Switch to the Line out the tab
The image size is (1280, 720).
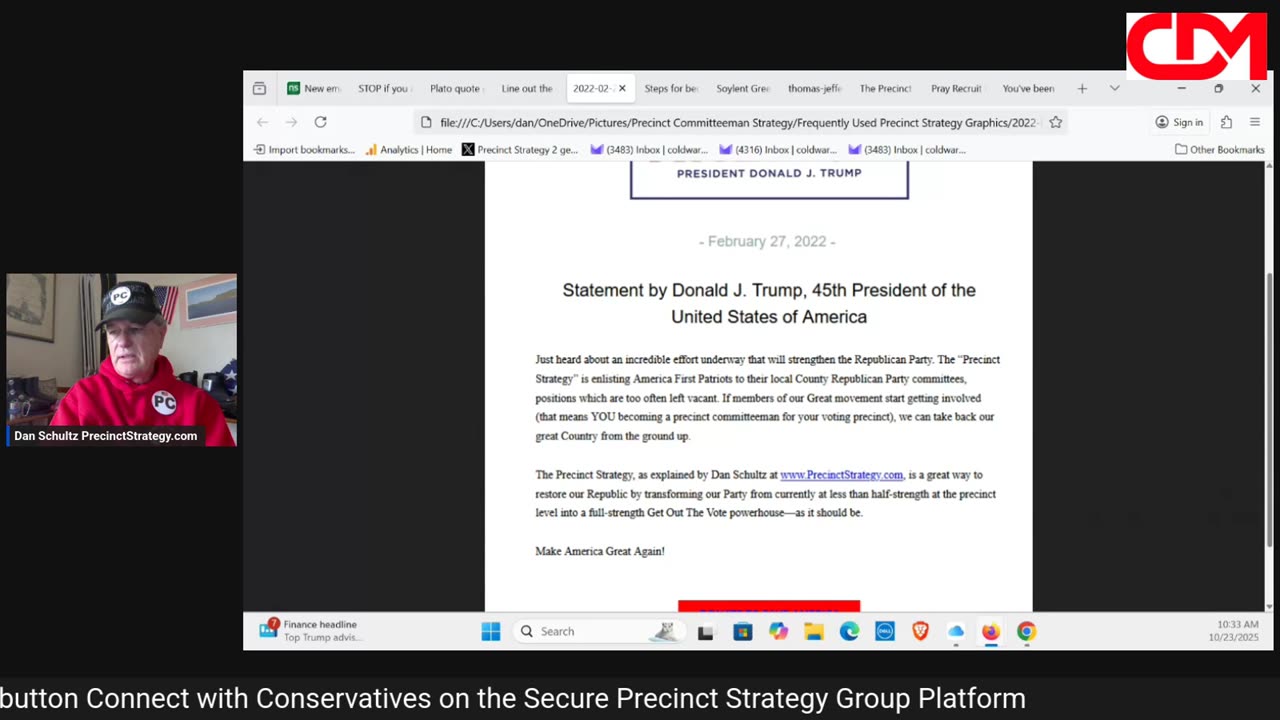[x=527, y=88]
